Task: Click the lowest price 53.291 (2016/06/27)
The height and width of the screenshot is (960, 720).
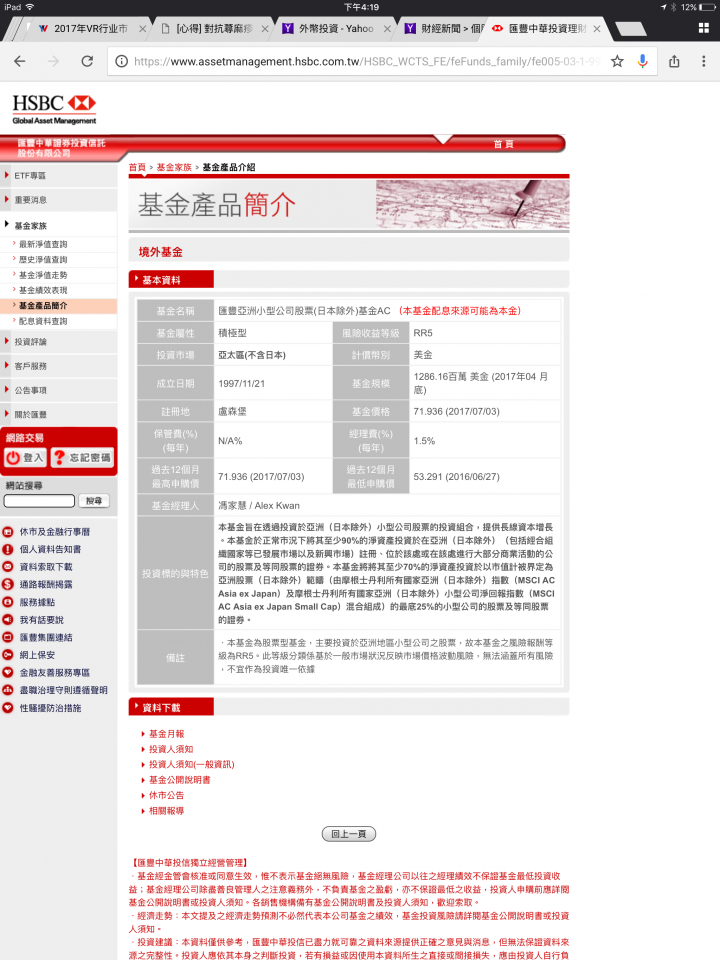Action: 456,477
